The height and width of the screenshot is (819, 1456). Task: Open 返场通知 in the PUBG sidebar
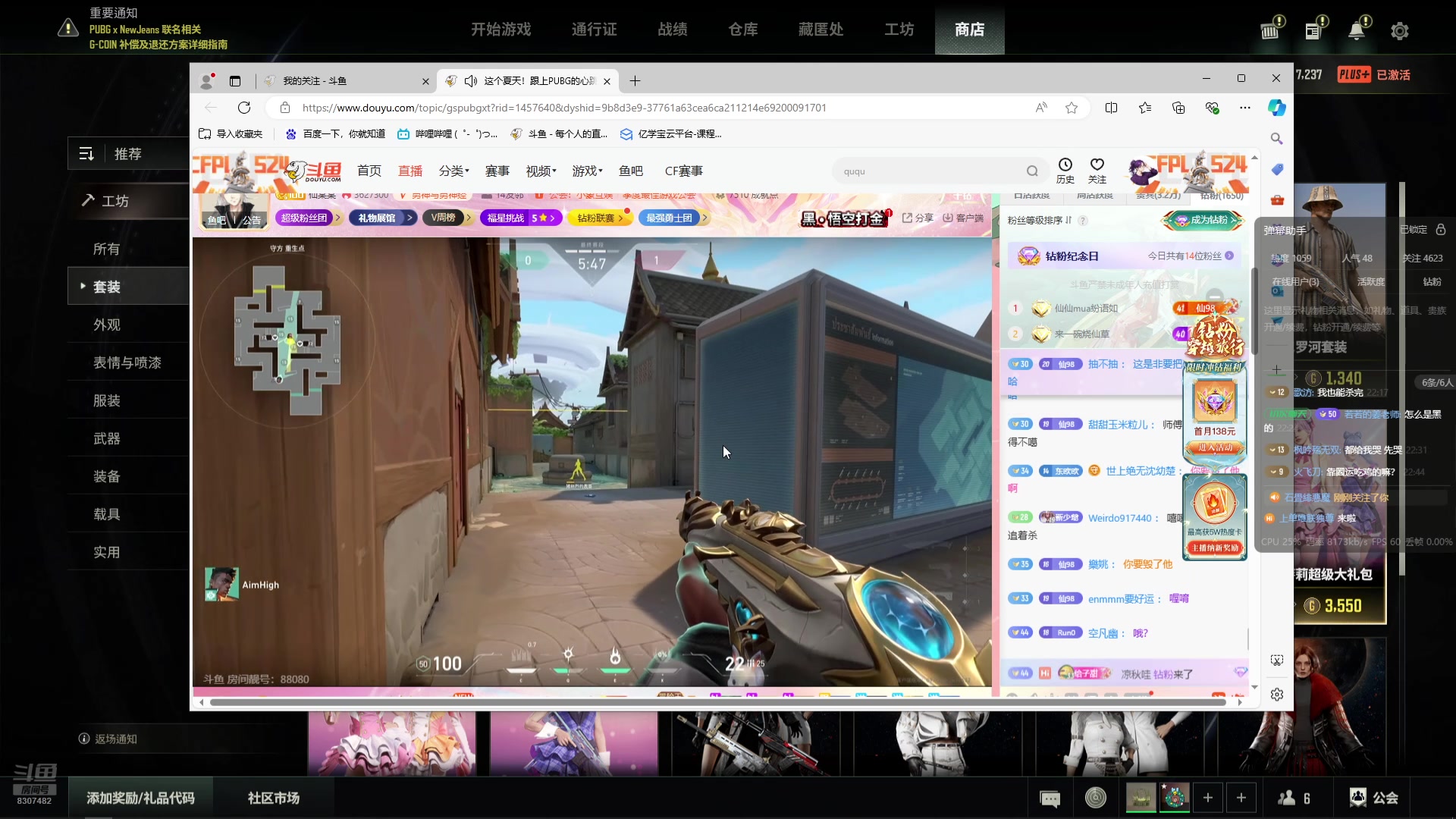108,739
